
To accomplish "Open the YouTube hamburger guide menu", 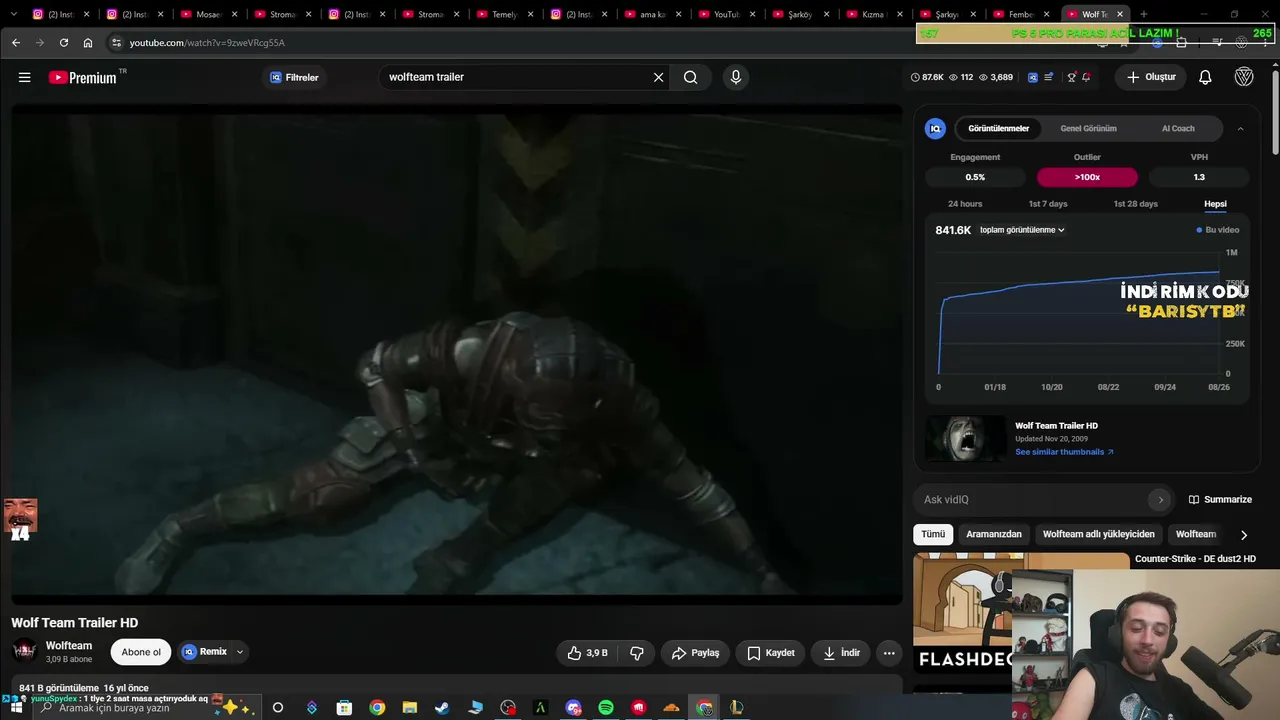I will 24,77.
